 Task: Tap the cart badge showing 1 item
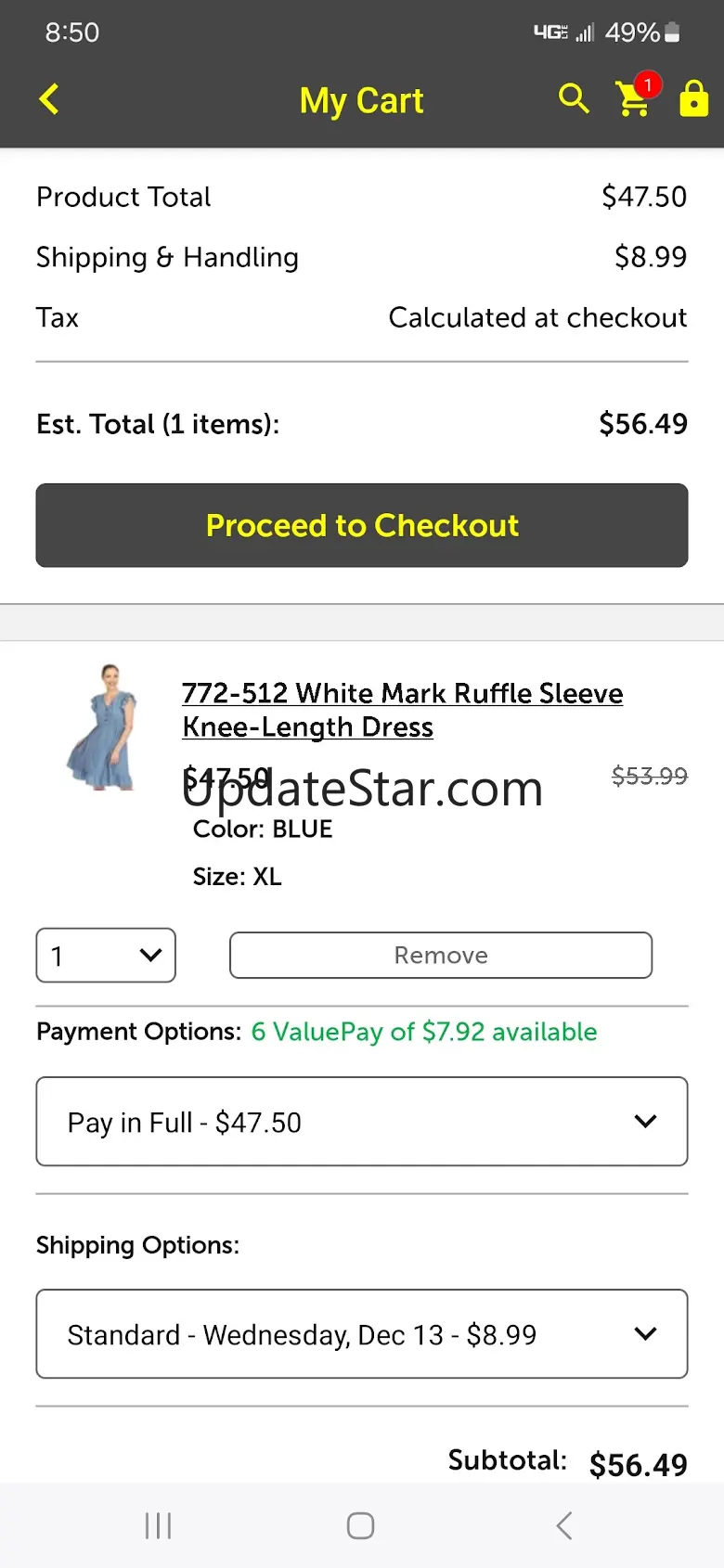click(648, 84)
